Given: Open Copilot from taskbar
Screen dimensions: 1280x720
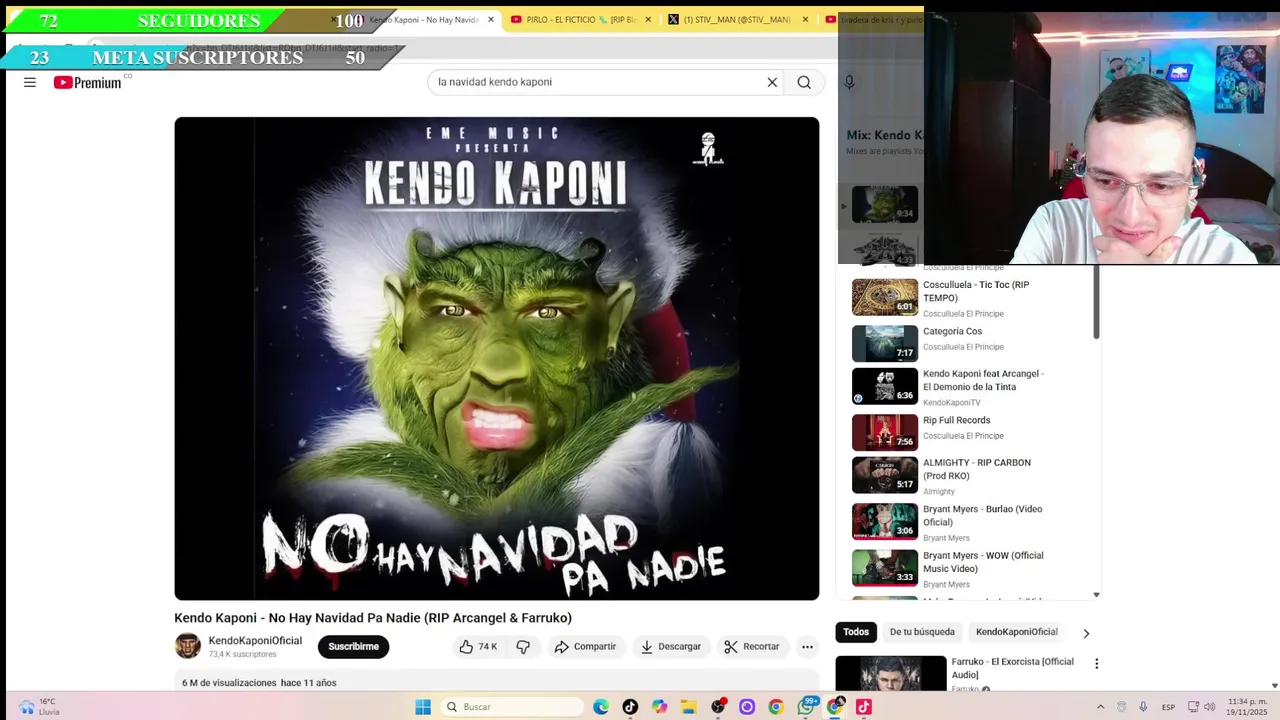Looking at the screenshot, I should click(659, 707).
